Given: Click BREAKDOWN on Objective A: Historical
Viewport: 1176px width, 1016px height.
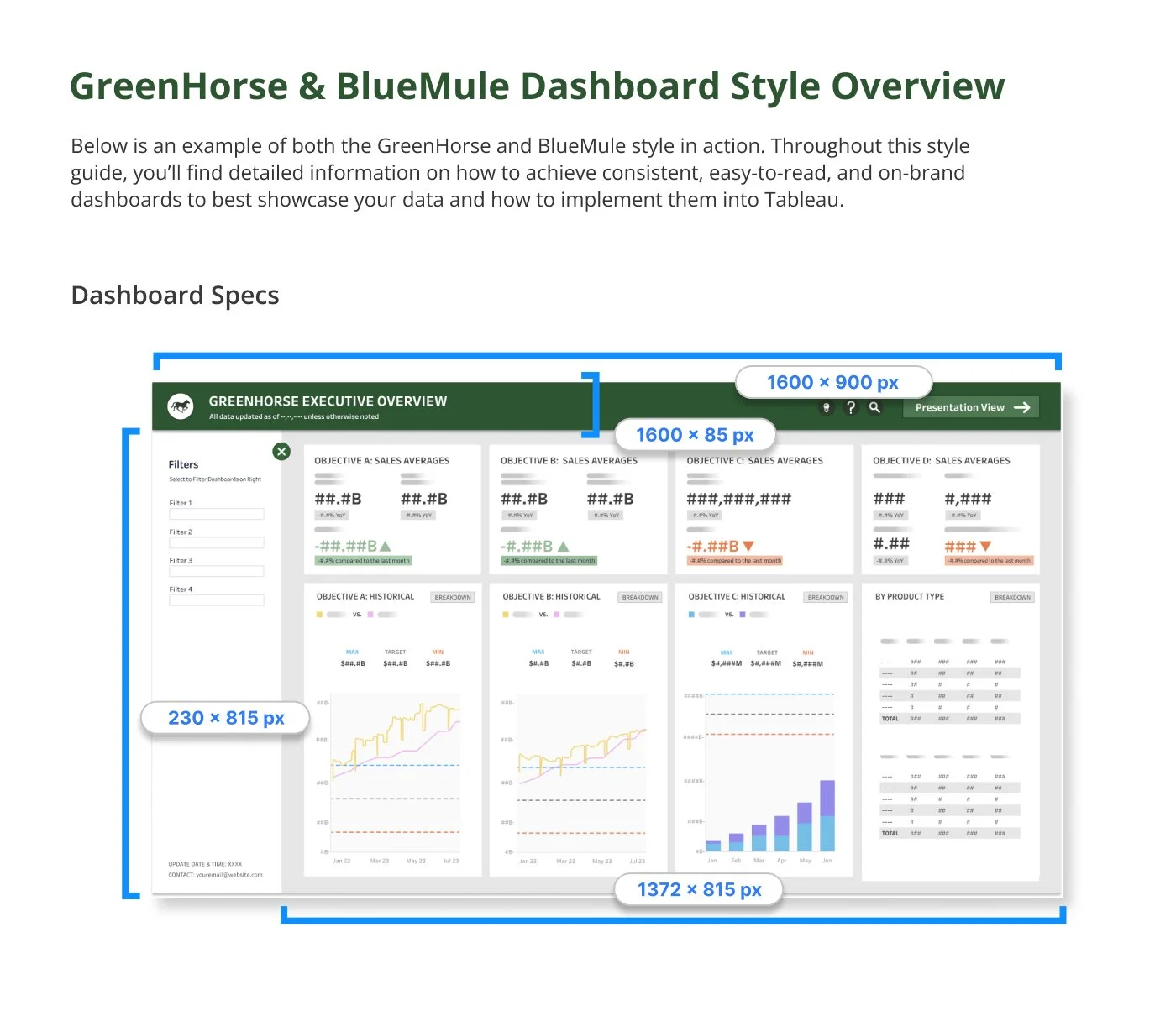Looking at the screenshot, I should [453, 598].
